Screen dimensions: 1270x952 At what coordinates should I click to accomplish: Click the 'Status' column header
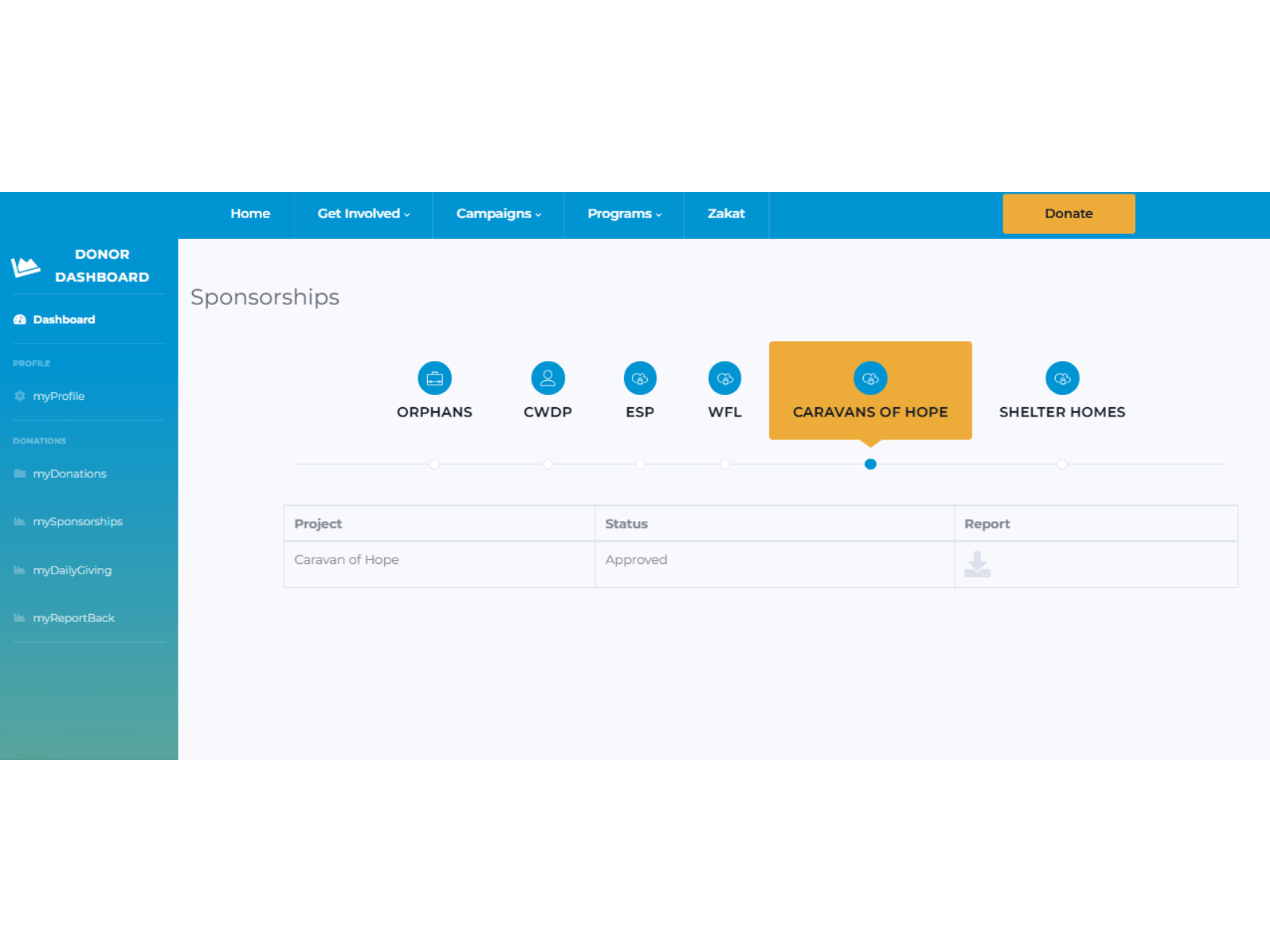tap(775, 524)
